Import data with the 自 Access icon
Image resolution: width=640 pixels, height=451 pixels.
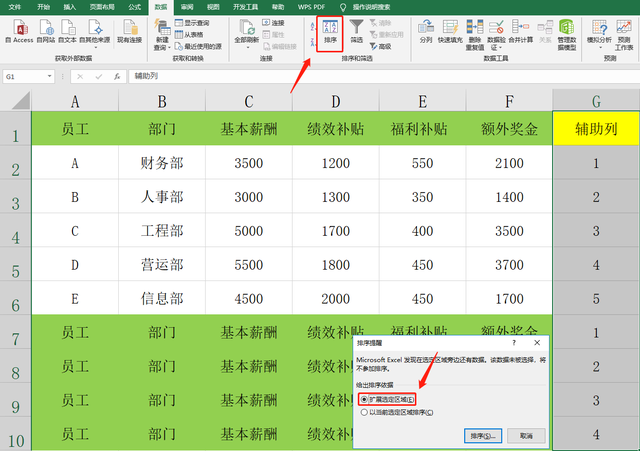coord(19,32)
